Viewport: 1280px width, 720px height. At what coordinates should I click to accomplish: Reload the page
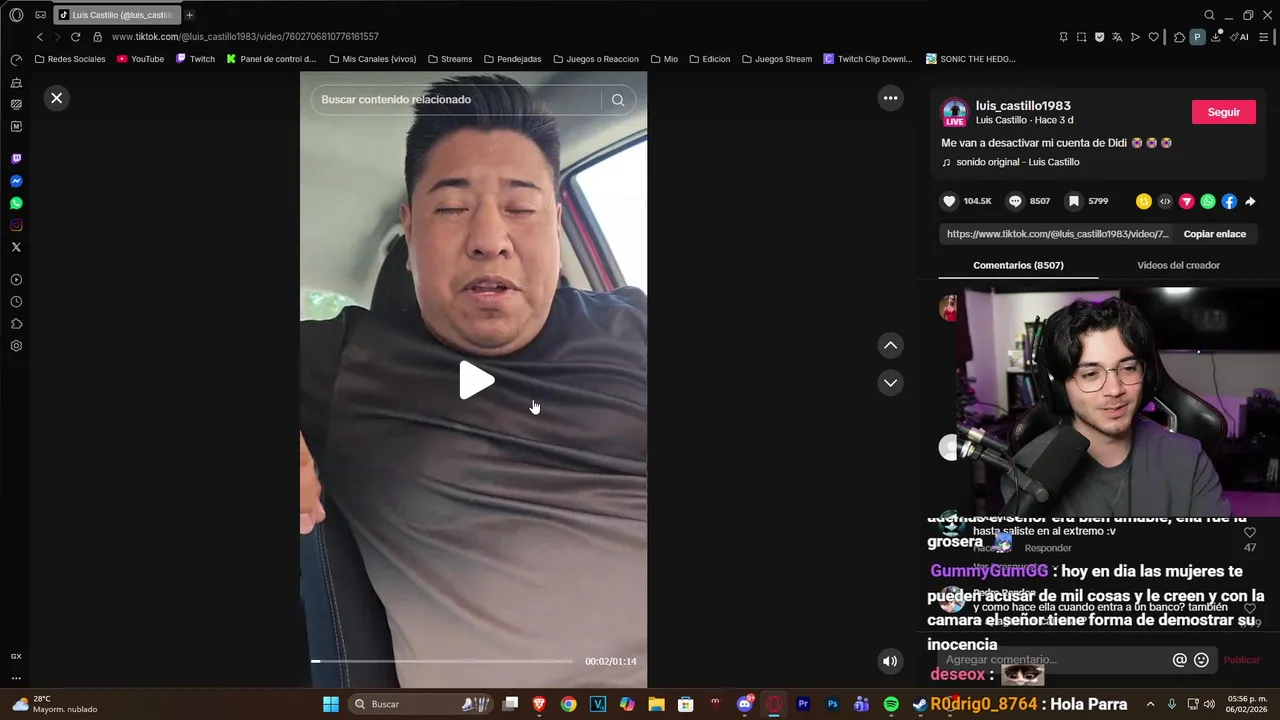coord(75,37)
